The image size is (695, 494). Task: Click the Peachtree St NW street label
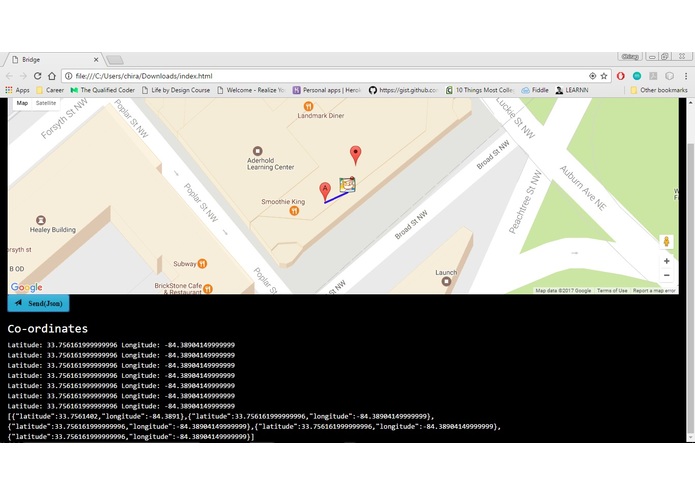point(525,202)
